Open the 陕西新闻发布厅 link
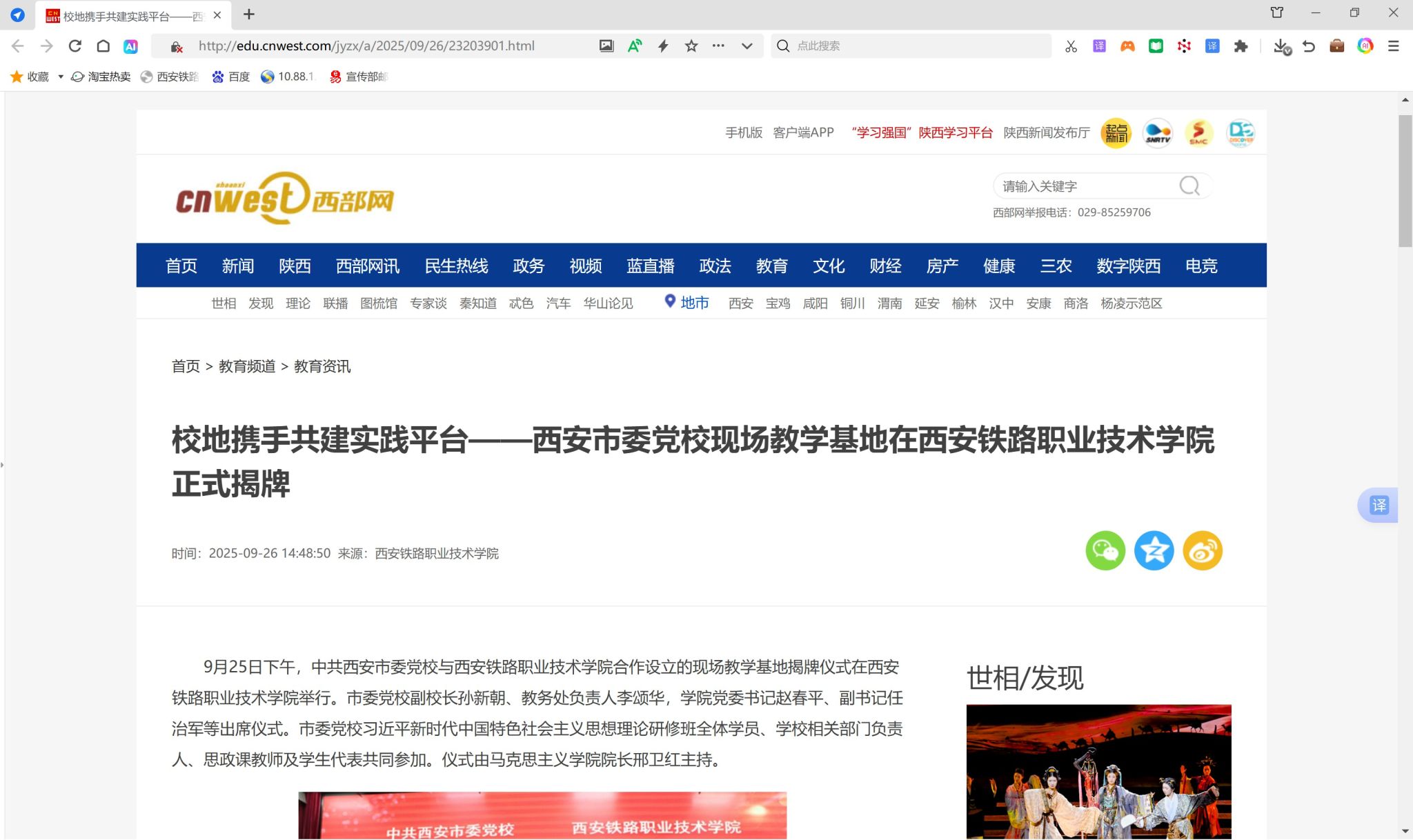Viewport: 1413px width, 840px height. point(1046,132)
